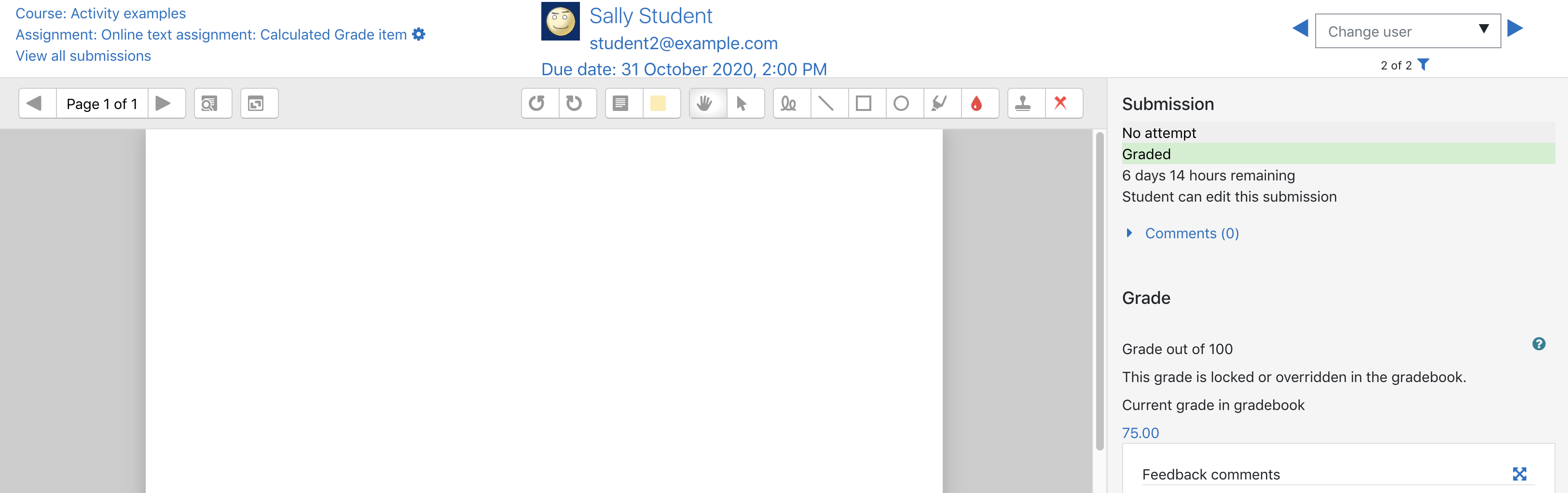Go to the next user arrow
This screenshot has width=1568, height=493.
[1515, 28]
